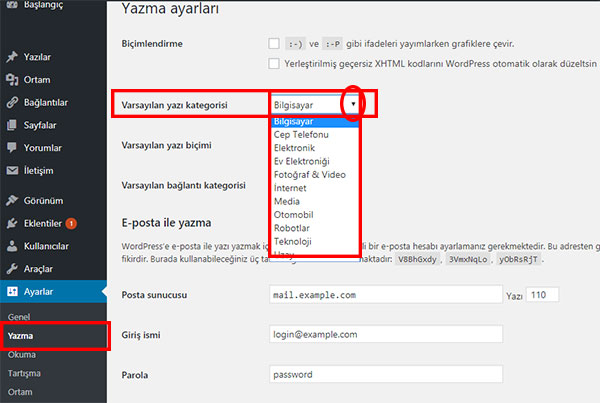Click the Eklentiler update count badge

point(71,223)
